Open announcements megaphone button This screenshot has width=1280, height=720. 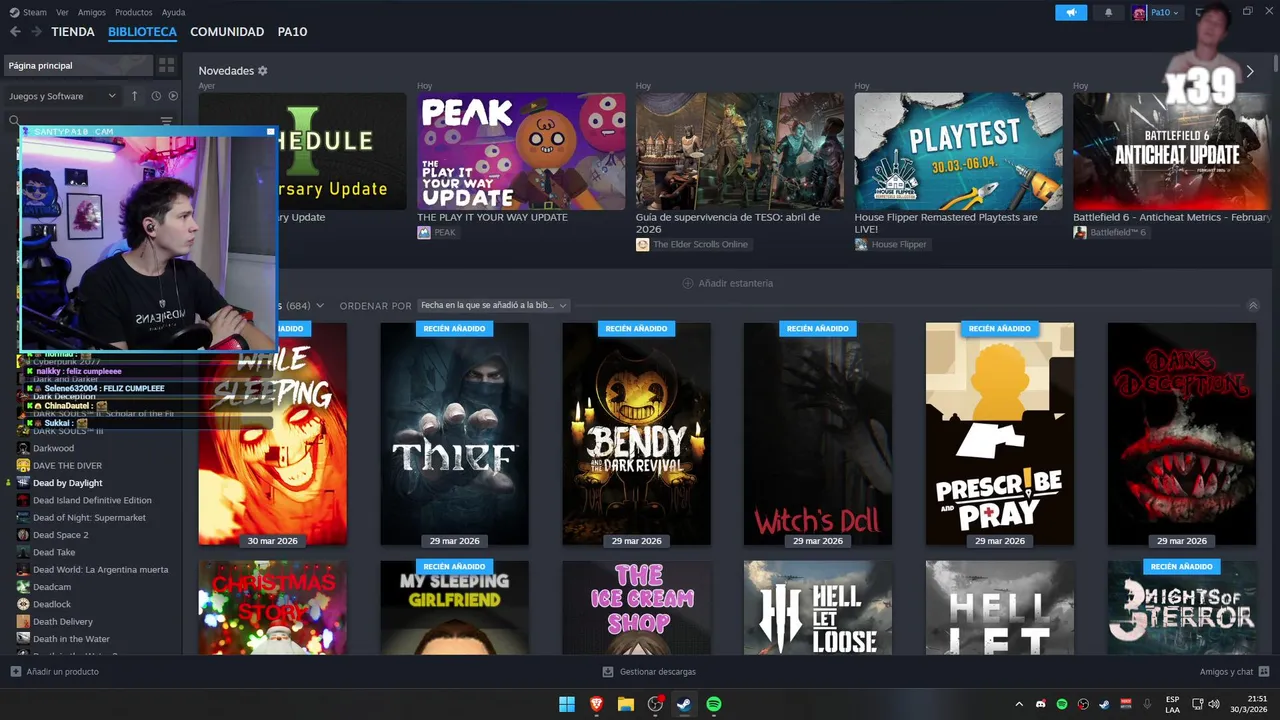[x=1071, y=12]
